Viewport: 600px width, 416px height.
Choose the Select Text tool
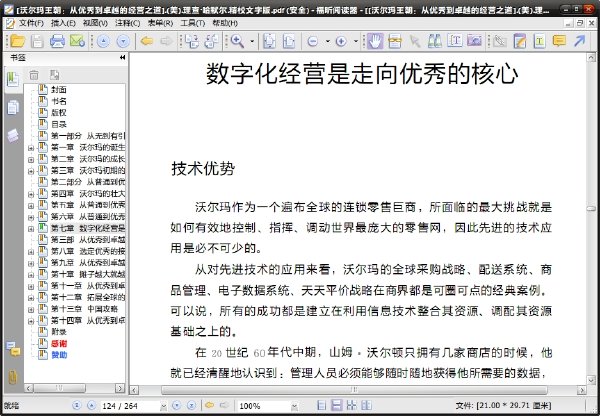pyautogui.click(x=455, y=41)
